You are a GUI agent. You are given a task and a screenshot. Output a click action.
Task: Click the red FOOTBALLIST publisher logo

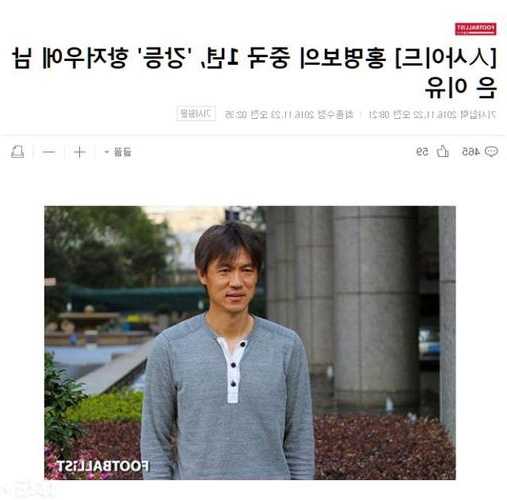tap(476, 29)
